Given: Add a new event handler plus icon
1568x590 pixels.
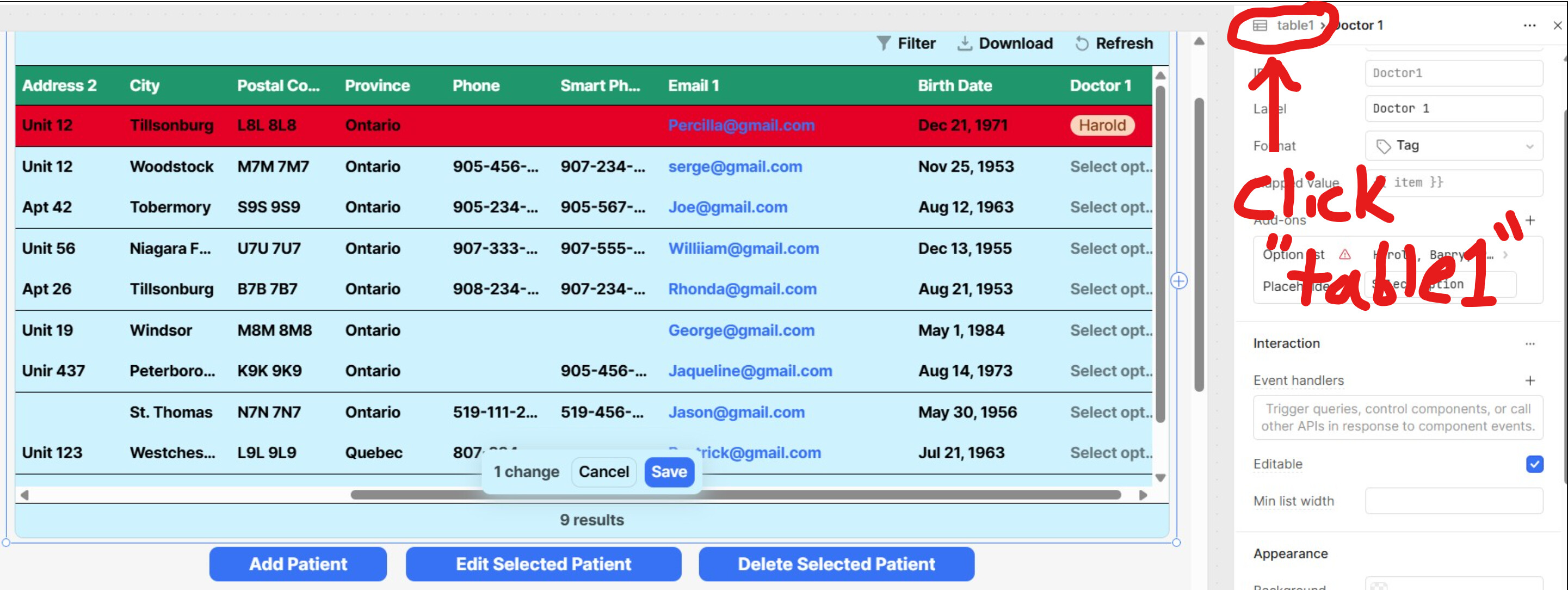Looking at the screenshot, I should [x=1530, y=380].
